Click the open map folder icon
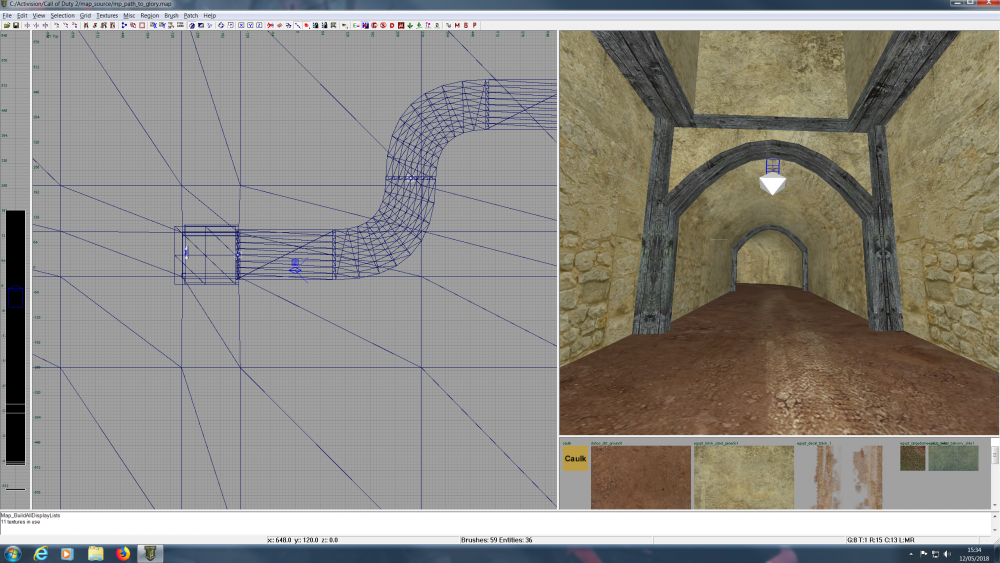Image resolution: width=1000 pixels, height=563 pixels. click(7, 25)
